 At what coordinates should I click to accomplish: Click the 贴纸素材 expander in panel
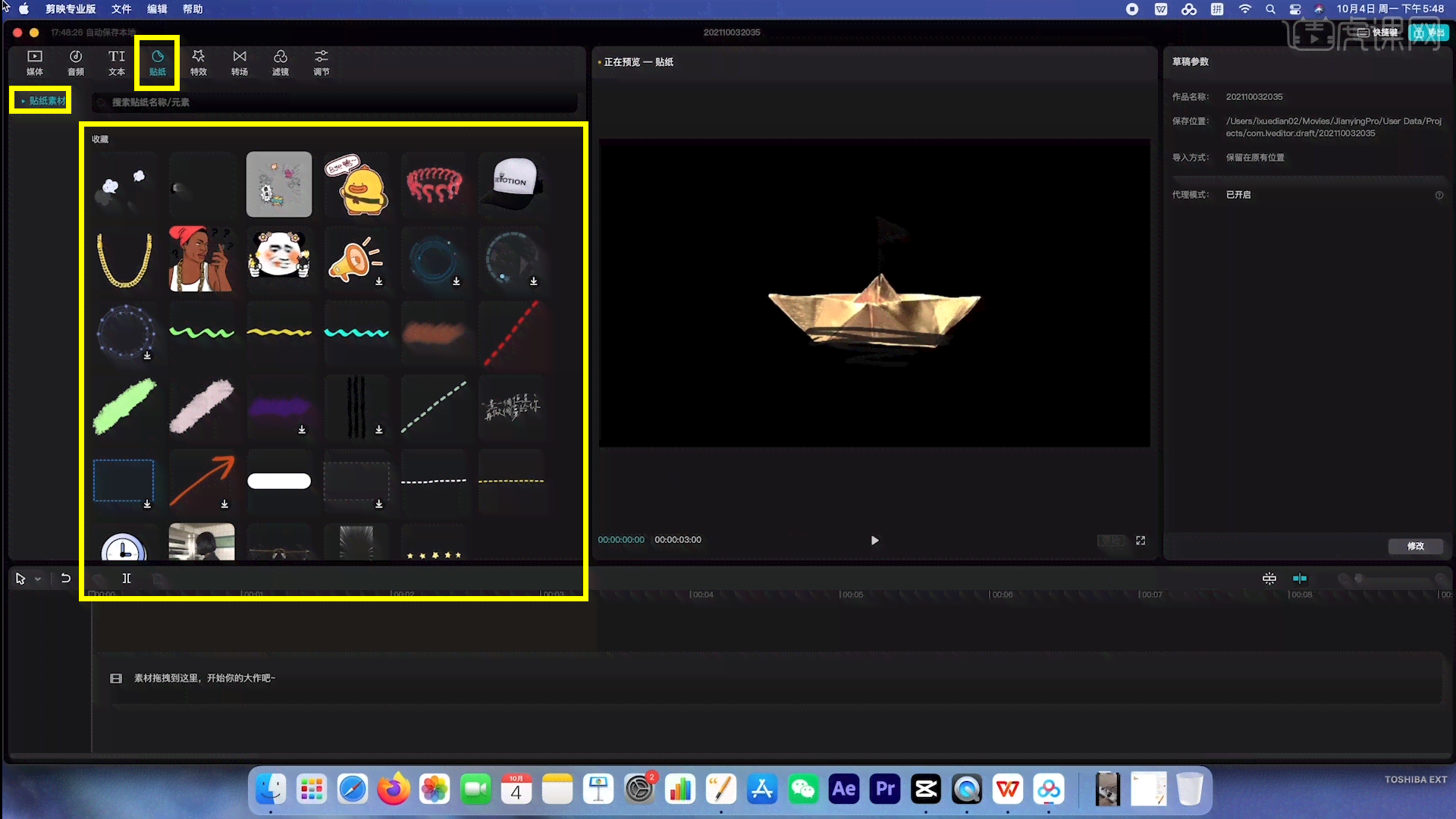pos(41,100)
